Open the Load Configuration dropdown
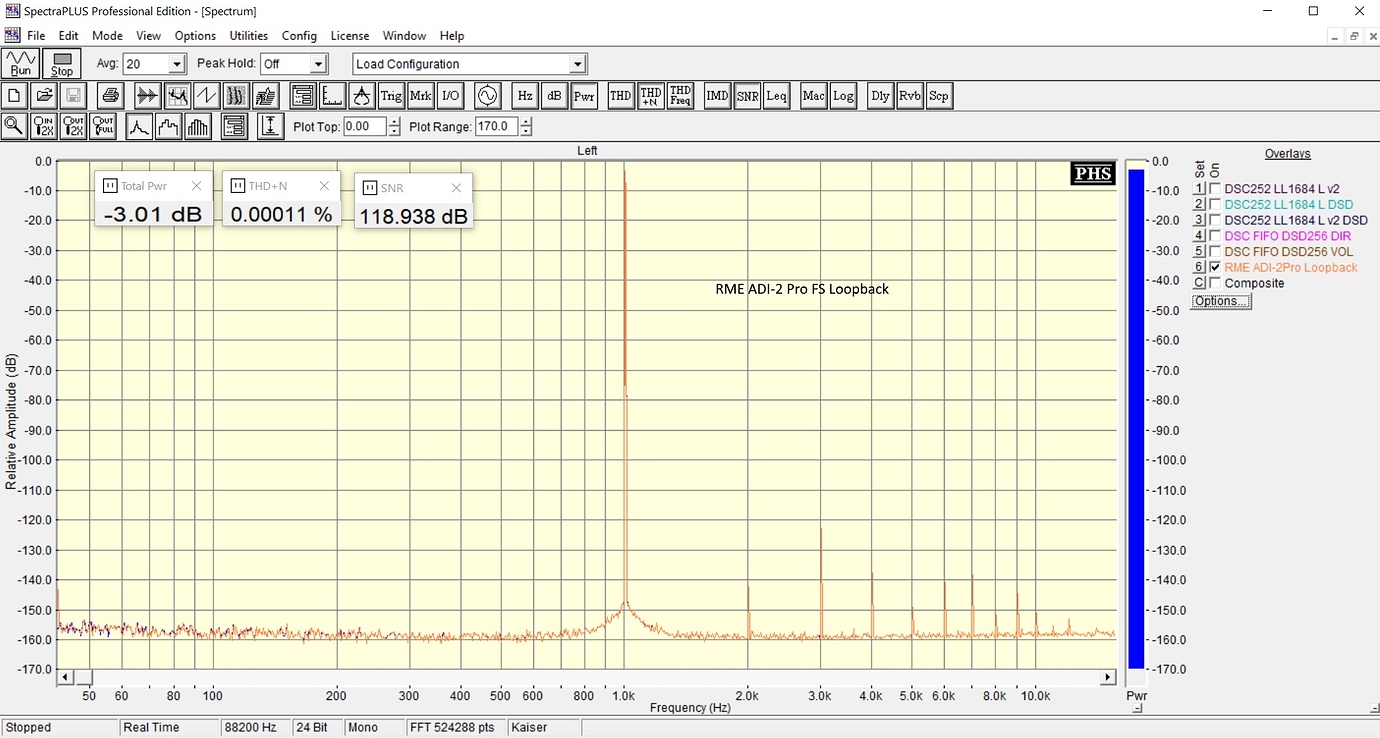This screenshot has width=1380, height=738. 577,64
